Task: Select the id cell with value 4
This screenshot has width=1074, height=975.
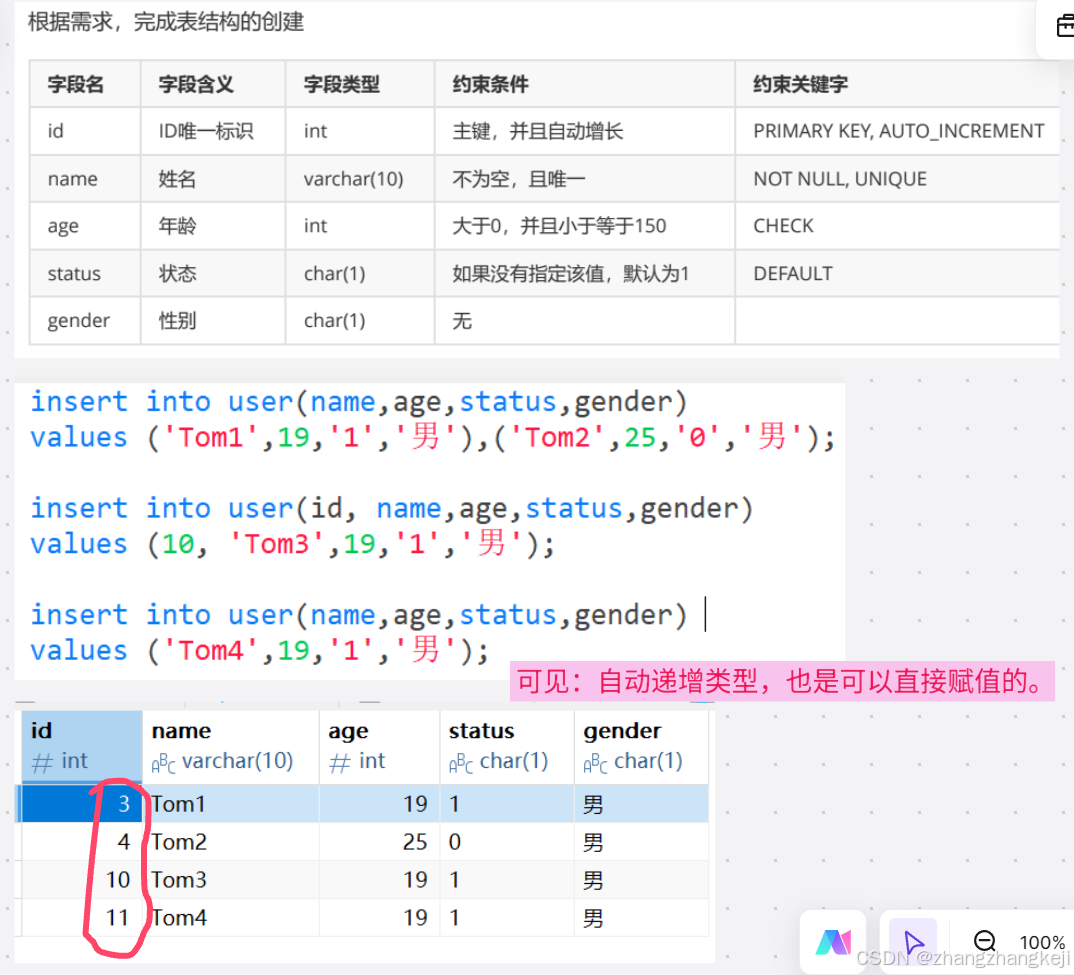Action: 82,841
